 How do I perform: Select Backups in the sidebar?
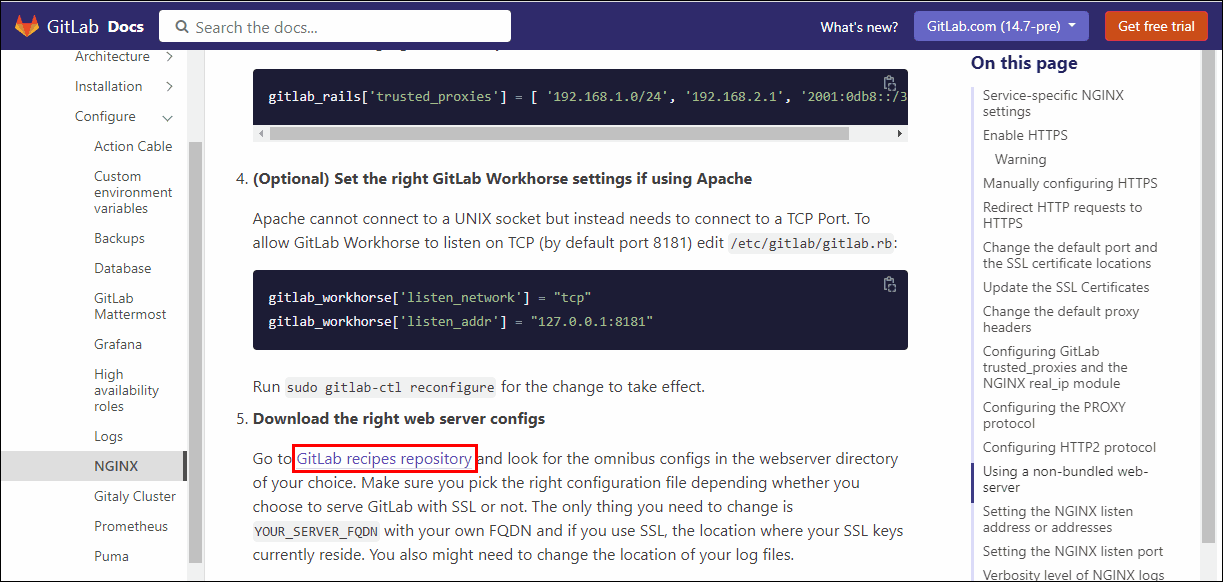click(x=119, y=238)
